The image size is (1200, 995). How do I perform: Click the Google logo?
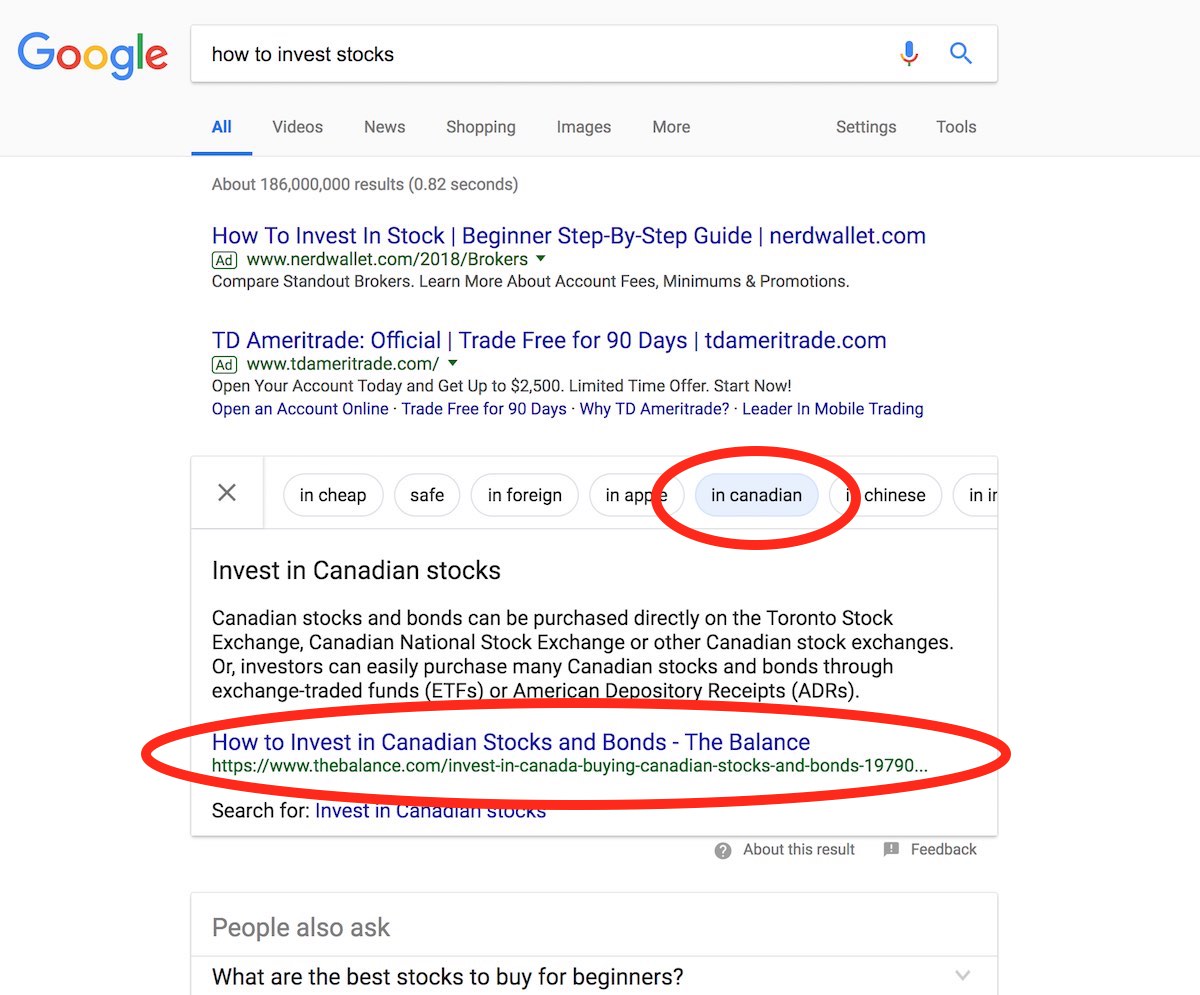point(92,55)
